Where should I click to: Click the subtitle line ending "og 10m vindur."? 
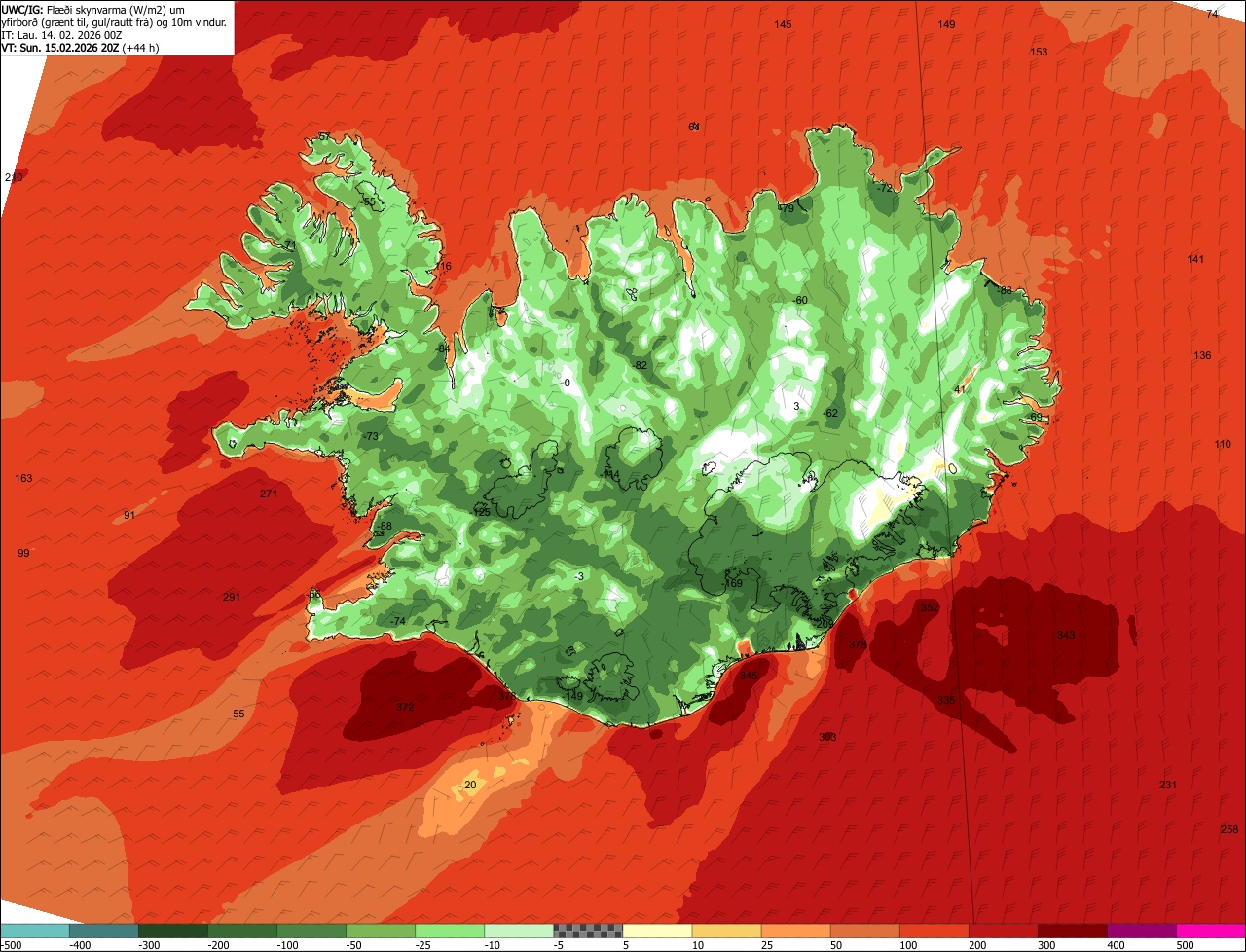coord(114,22)
